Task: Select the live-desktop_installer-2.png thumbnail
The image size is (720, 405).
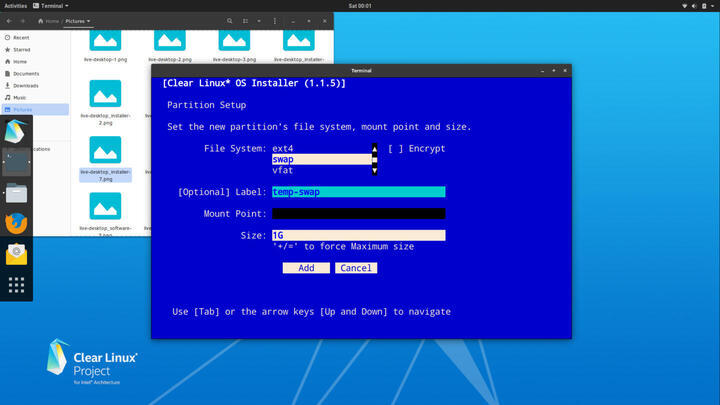Action: click(x=105, y=94)
